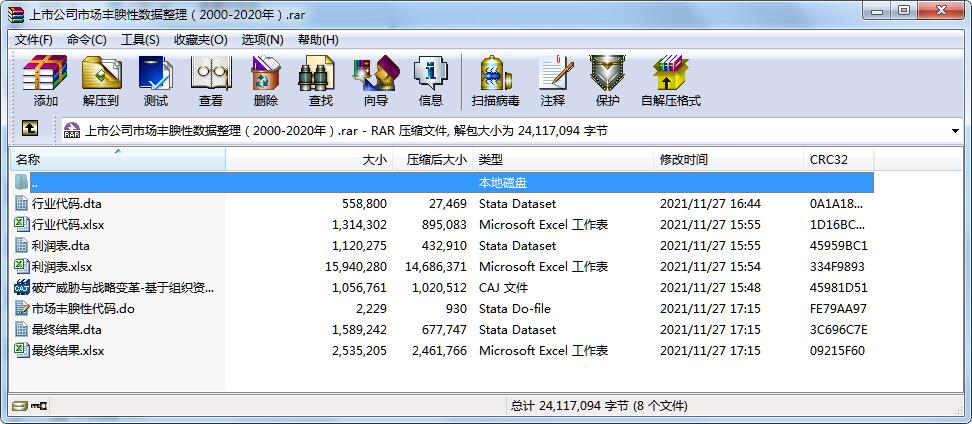972x424 pixels.
Task: Select file name 最终结果.xlsx
Action: [x=68, y=351]
